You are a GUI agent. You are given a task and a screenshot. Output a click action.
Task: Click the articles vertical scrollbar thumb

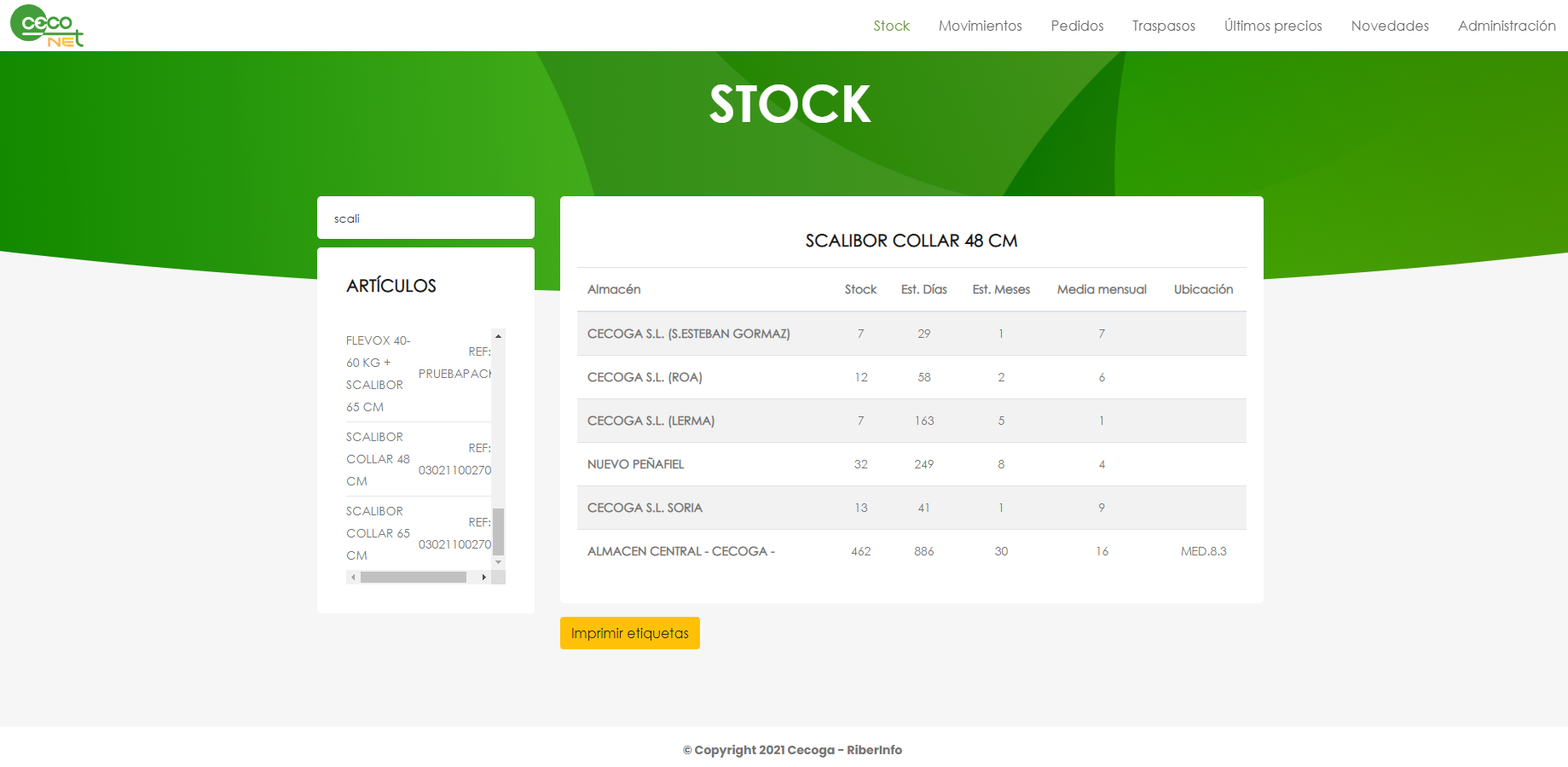click(499, 532)
